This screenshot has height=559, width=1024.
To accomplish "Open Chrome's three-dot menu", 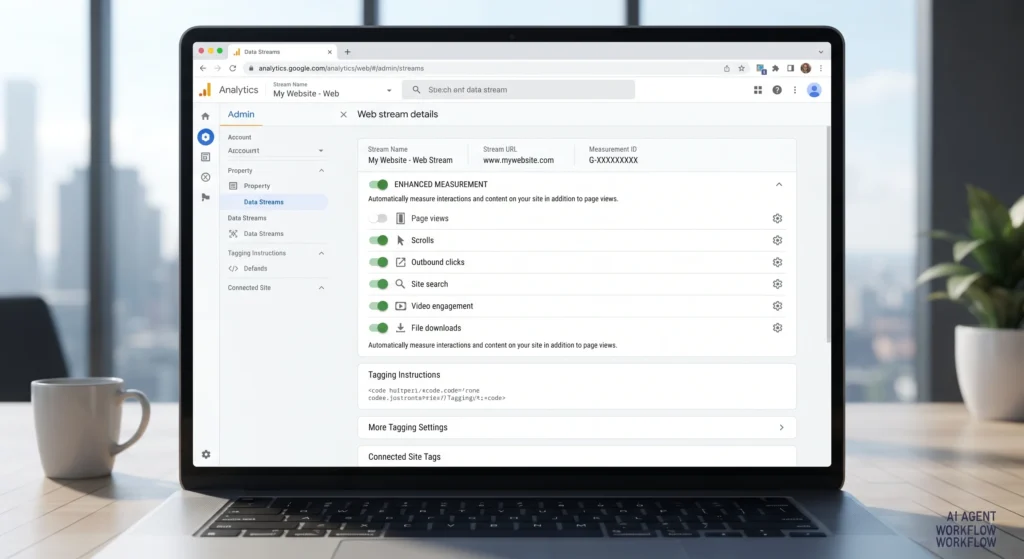I will point(821,68).
